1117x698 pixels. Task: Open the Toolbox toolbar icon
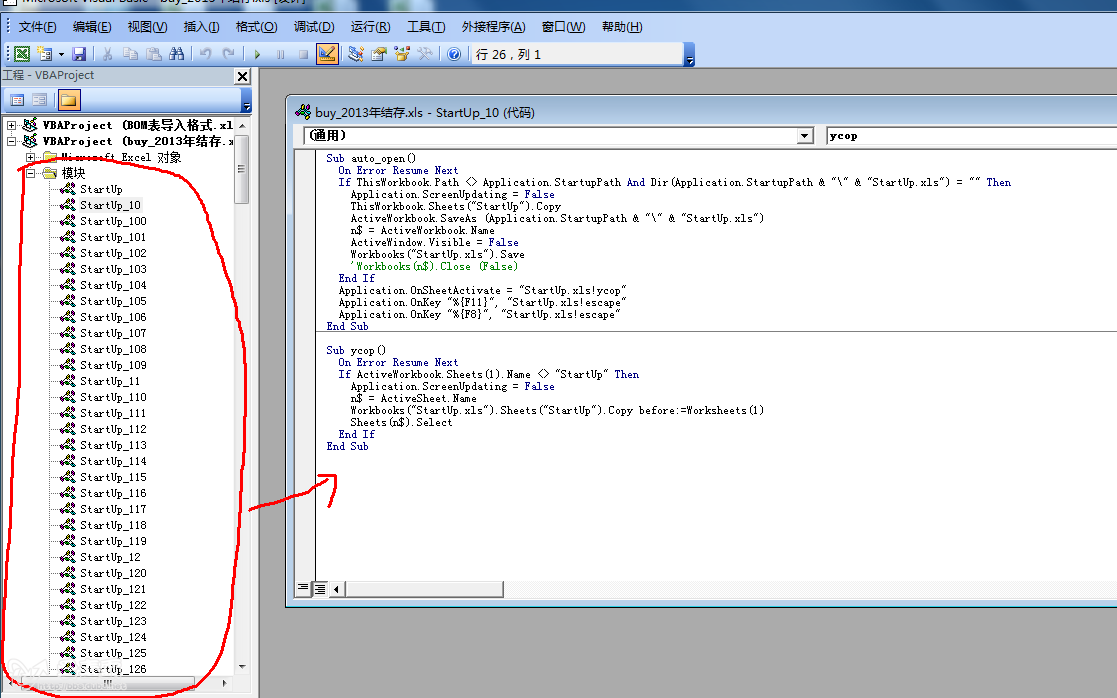[x=425, y=54]
